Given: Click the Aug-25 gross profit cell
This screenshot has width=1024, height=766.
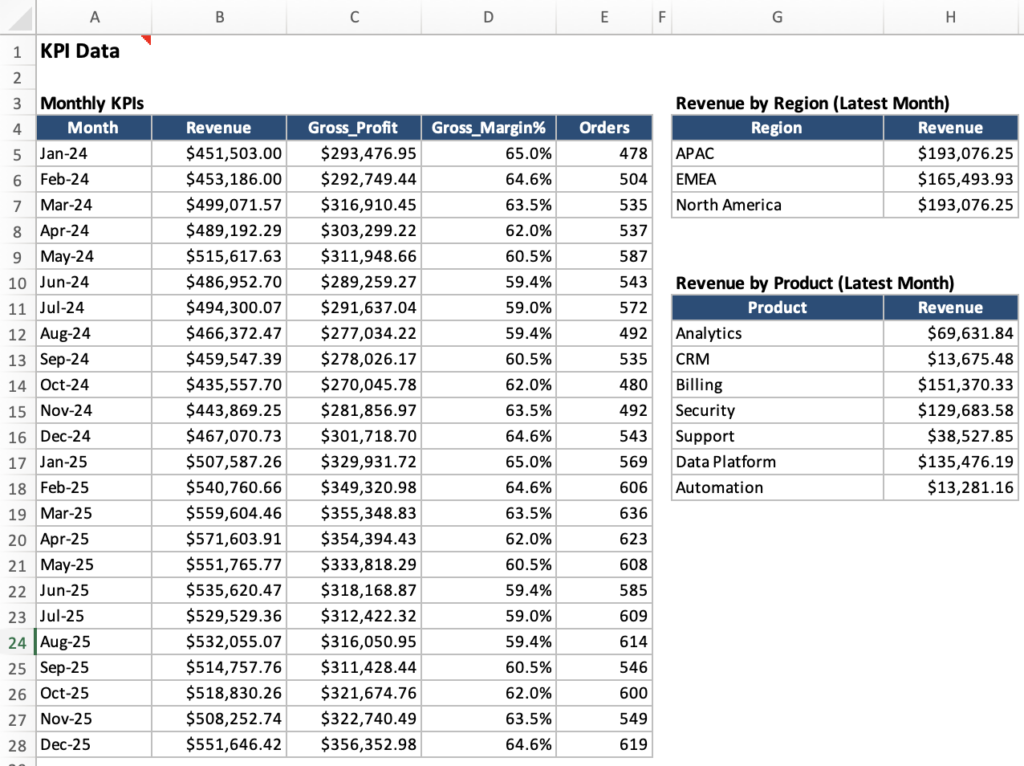Looking at the screenshot, I should point(352,642).
